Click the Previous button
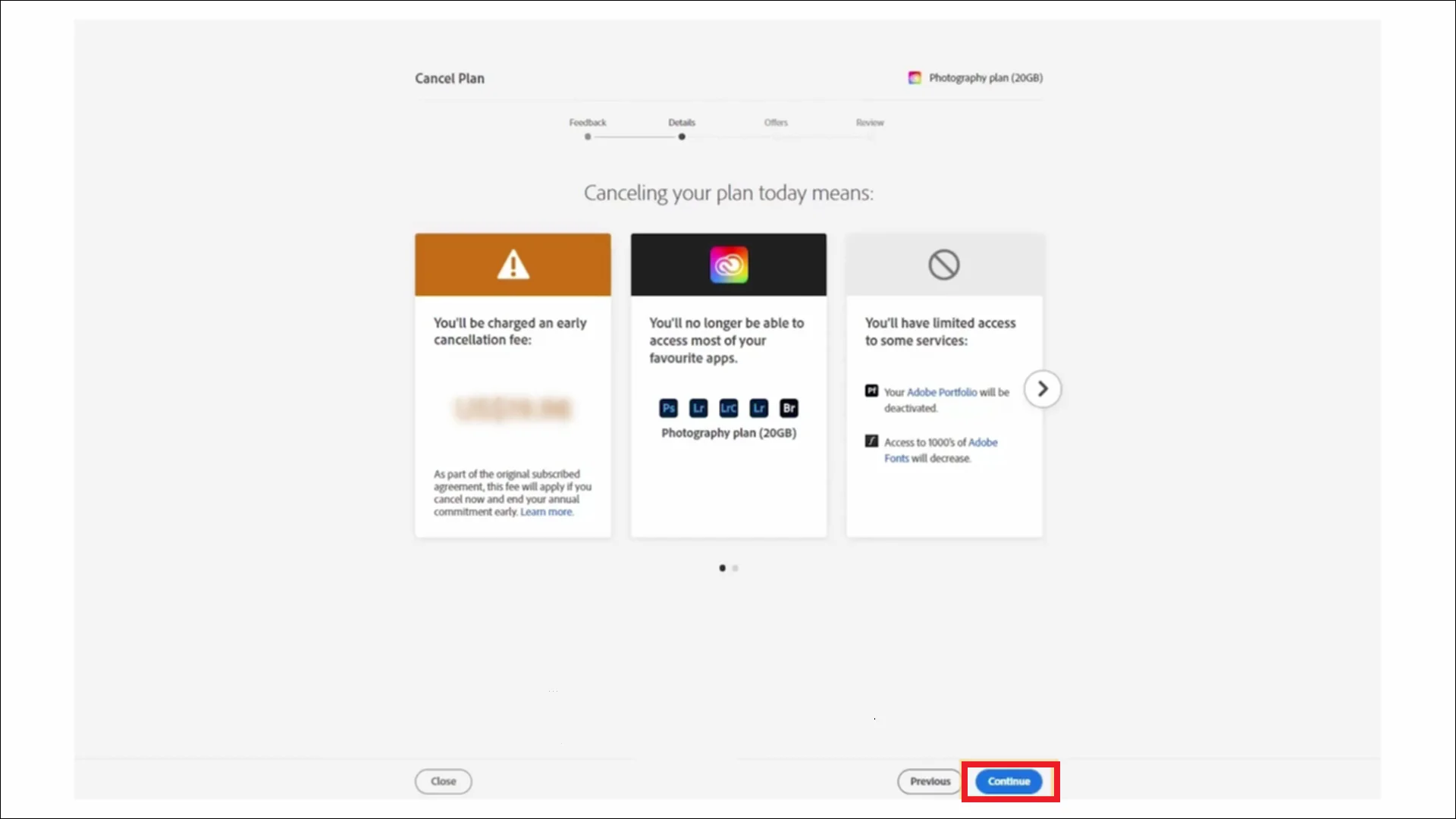This screenshot has width=1456, height=819. coord(930,781)
